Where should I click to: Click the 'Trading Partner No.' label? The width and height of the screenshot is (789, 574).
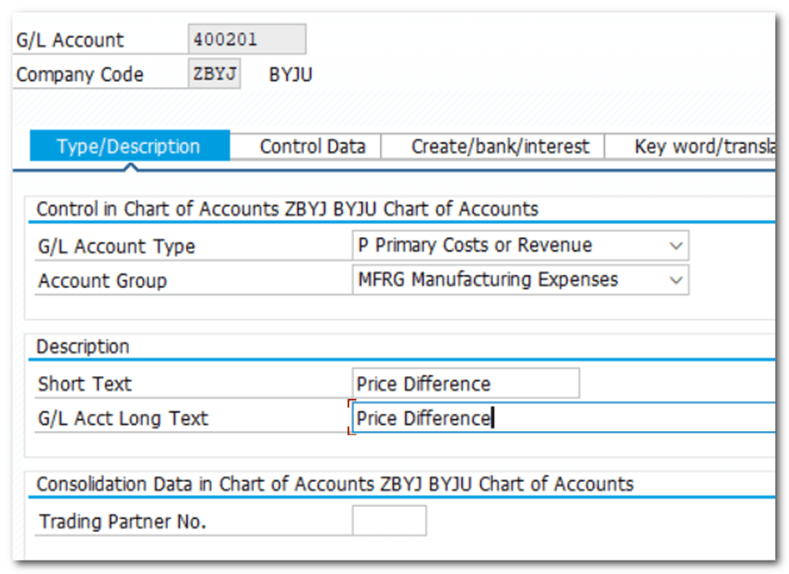pyautogui.click(x=122, y=522)
